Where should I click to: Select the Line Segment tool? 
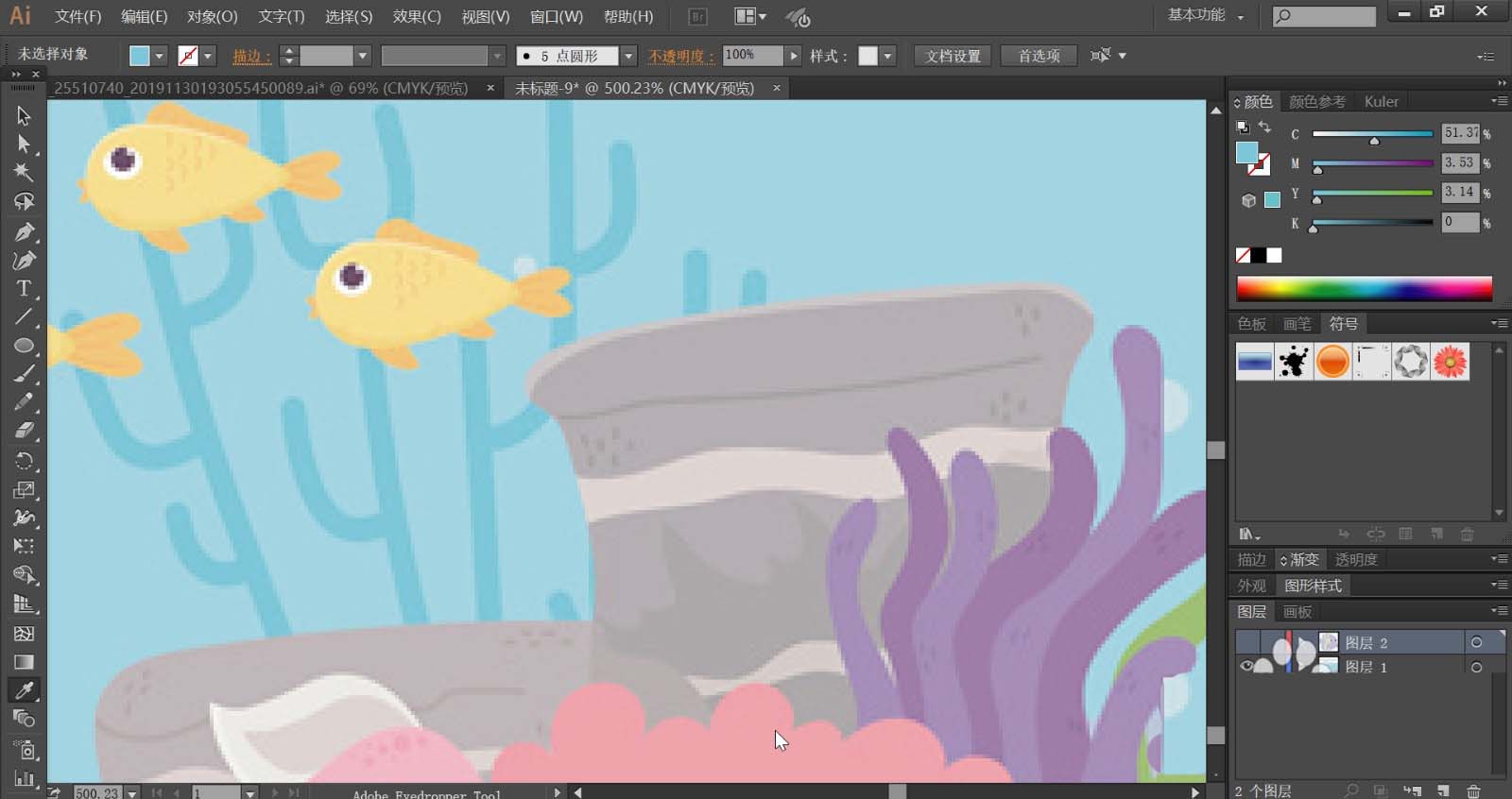point(24,316)
